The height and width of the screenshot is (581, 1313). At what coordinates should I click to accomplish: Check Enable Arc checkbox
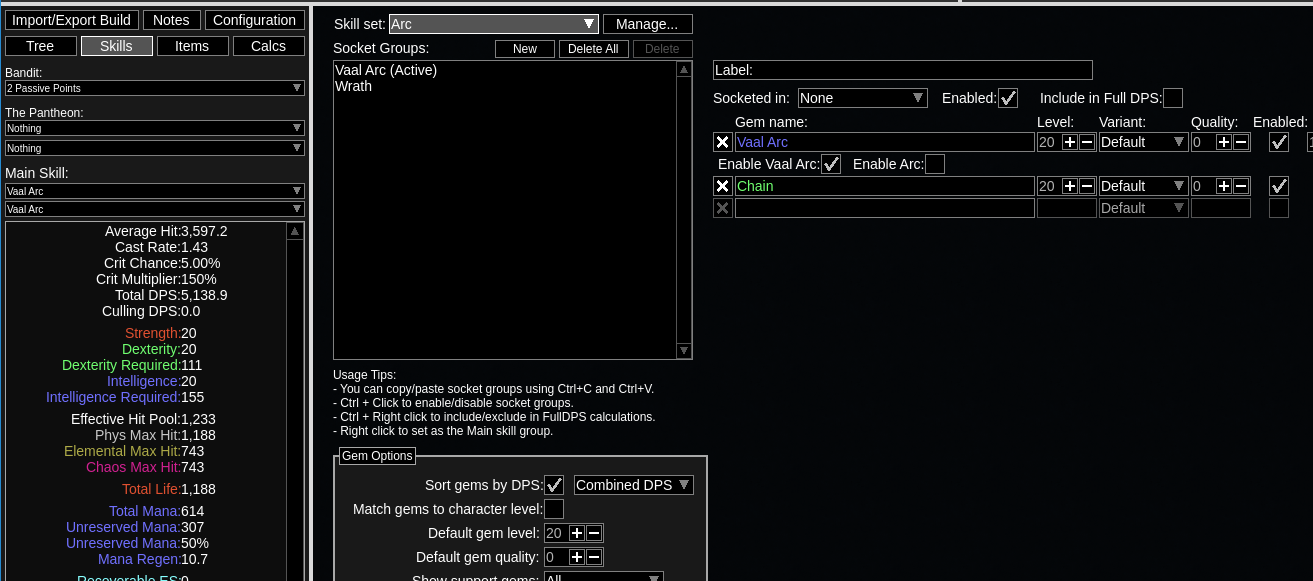[x=935, y=164]
